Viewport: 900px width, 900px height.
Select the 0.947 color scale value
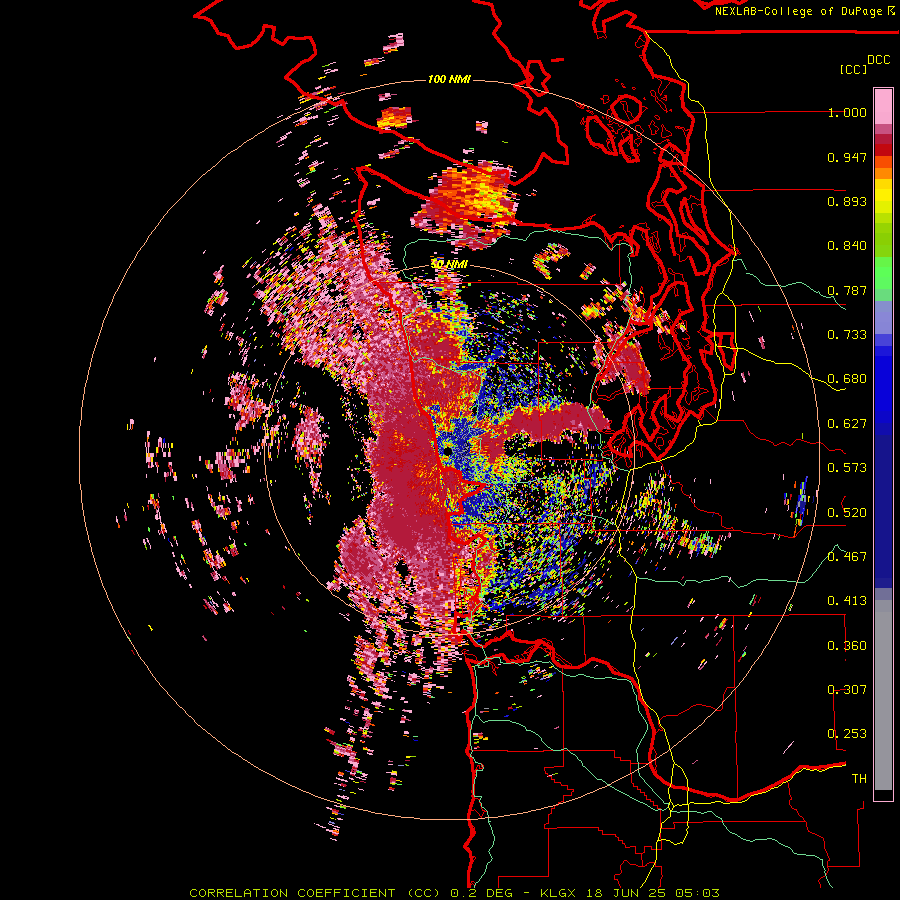pyautogui.click(x=847, y=157)
